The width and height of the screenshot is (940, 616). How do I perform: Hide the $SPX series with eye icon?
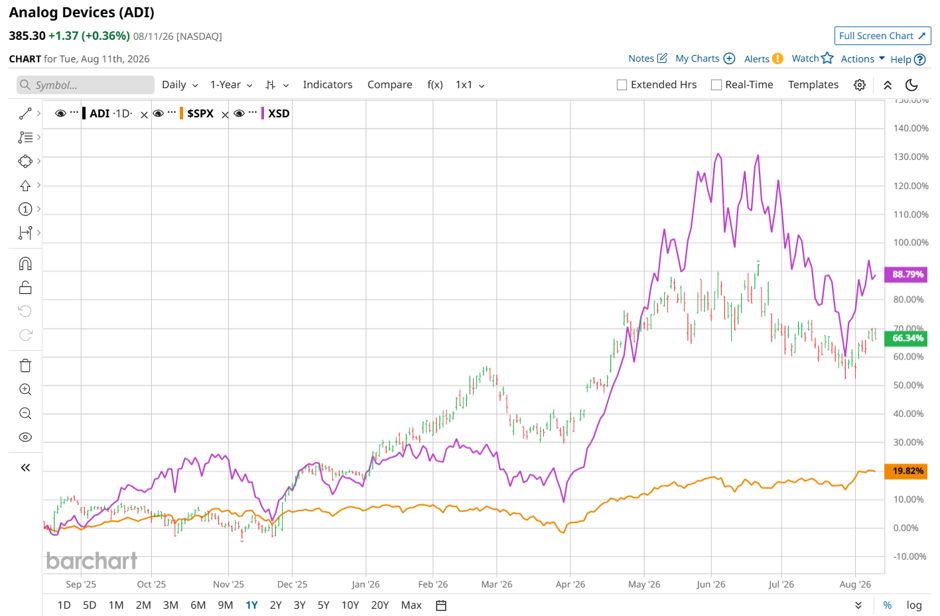click(x=158, y=113)
